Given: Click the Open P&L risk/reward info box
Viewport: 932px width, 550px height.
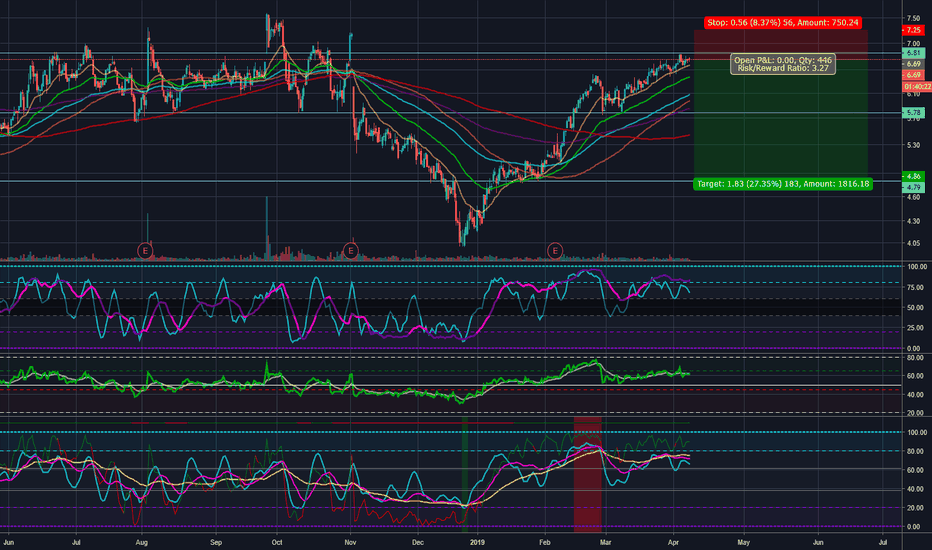Looking at the screenshot, I should pos(783,64).
